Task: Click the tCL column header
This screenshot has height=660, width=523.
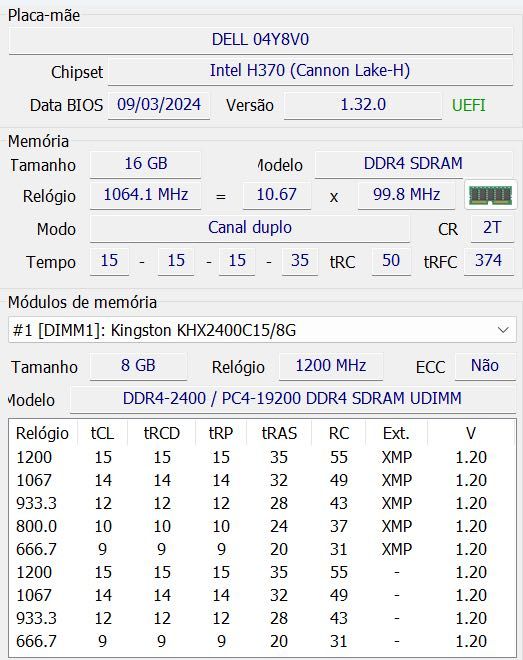Action: click(x=103, y=433)
